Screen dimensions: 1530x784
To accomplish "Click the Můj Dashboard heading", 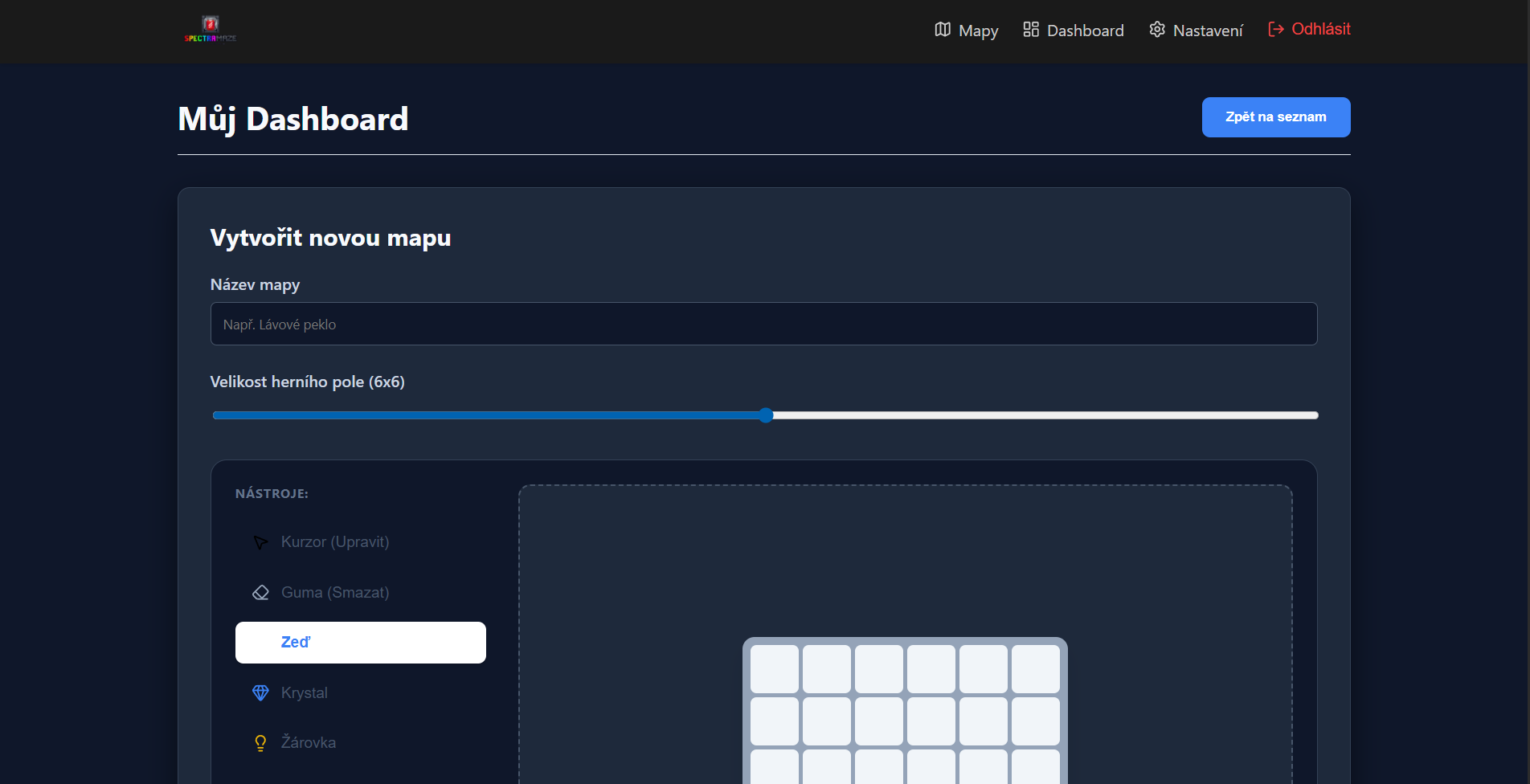I will click(293, 119).
